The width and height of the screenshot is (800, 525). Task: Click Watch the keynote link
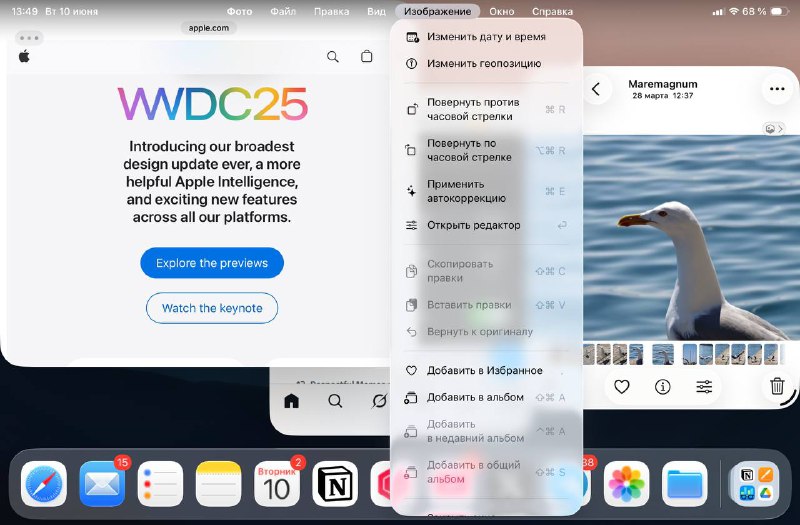[x=212, y=308]
